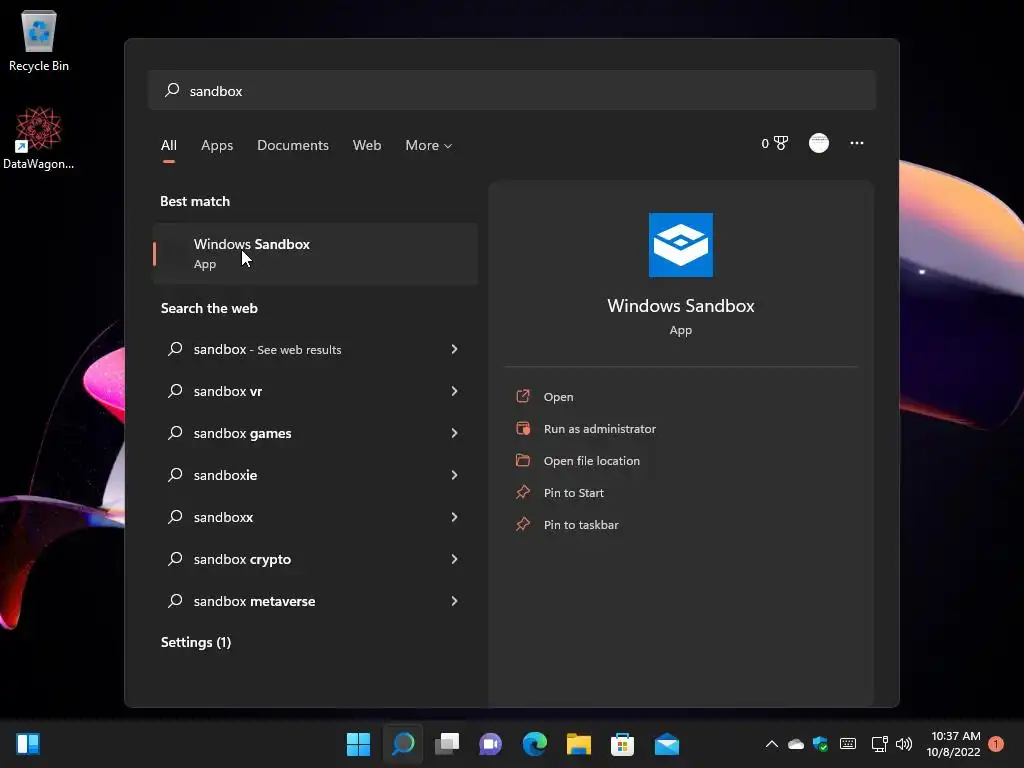Click the Search magnifier on the taskbar
The width and height of the screenshot is (1024, 768).
[403, 744]
